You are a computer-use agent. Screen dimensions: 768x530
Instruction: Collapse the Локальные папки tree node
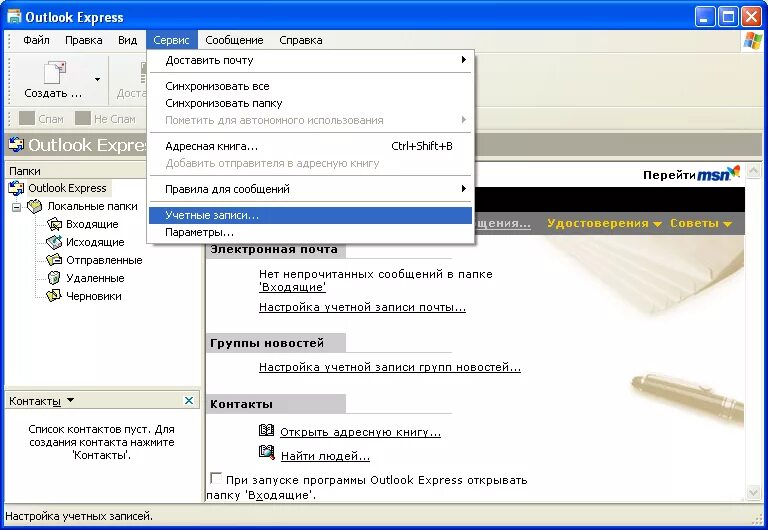point(17,207)
